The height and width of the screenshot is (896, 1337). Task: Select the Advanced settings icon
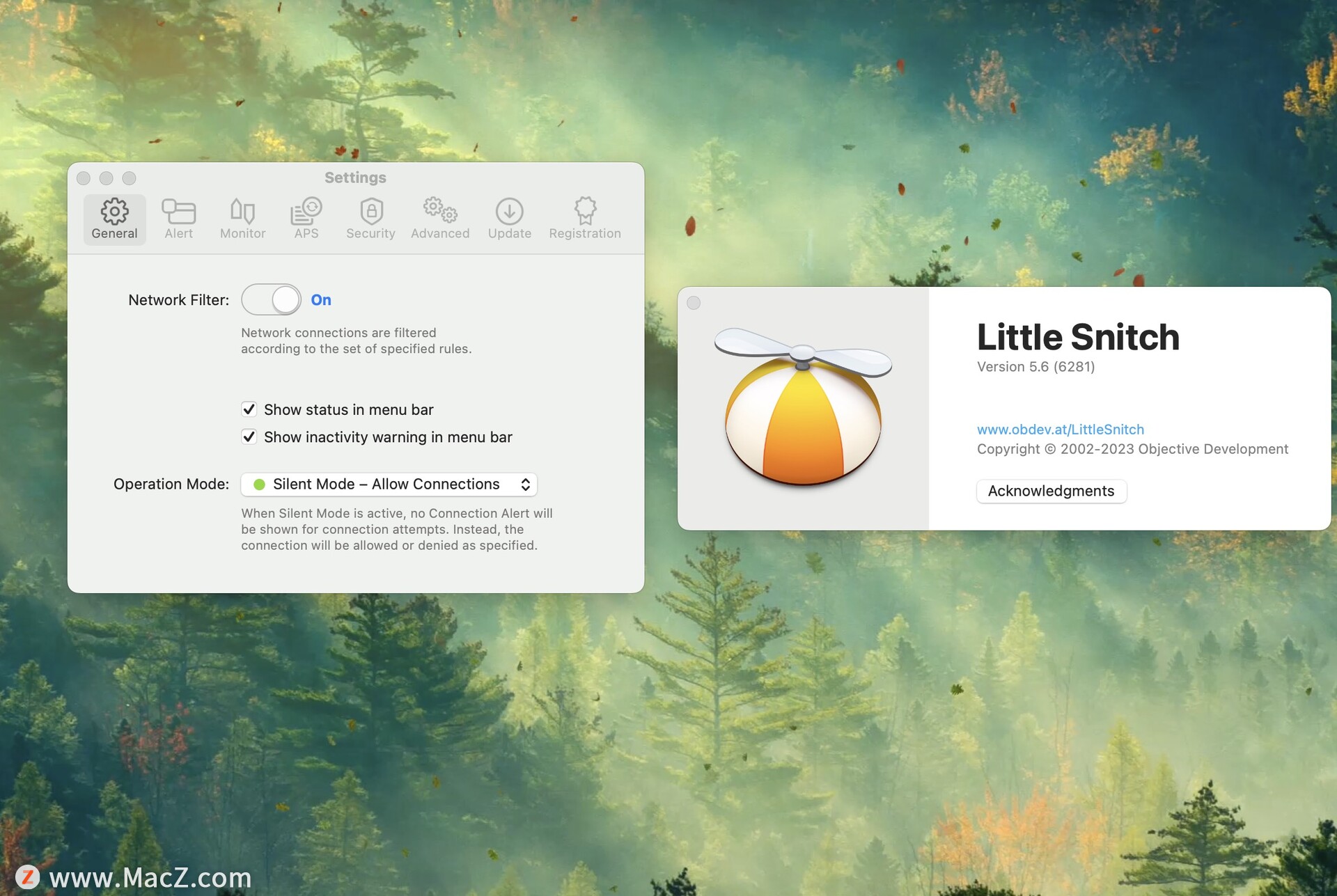439,218
